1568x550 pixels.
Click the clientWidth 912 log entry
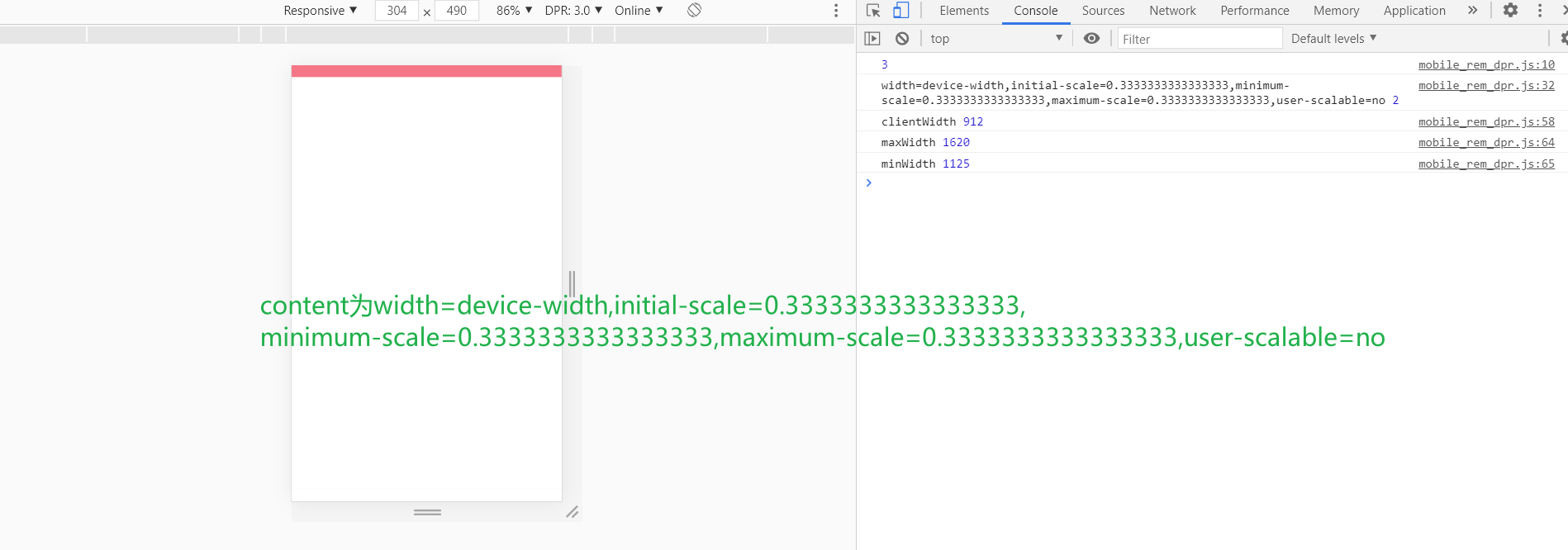(x=932, y=121)
